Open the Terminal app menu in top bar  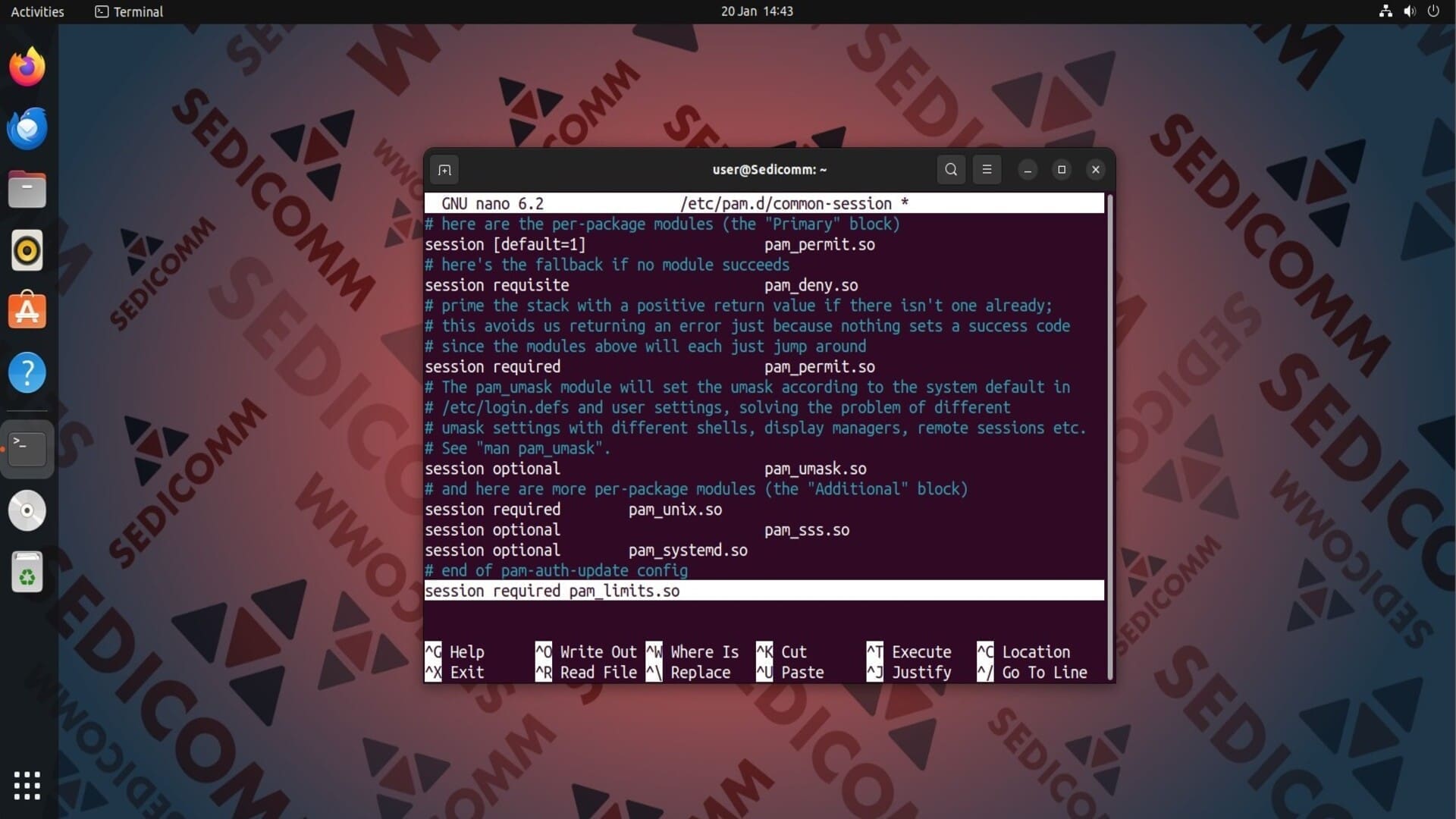[129, 11]
